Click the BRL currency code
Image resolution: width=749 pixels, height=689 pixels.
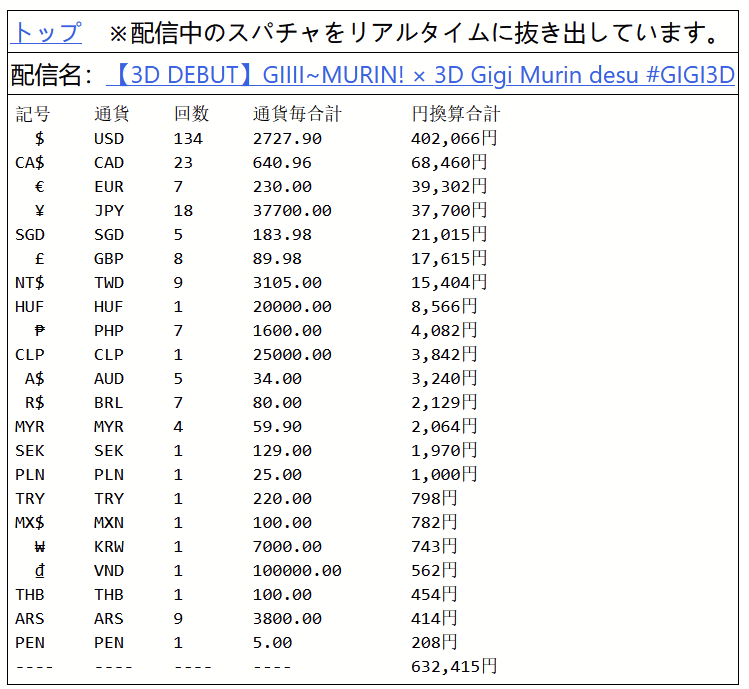click(x=109, y=403)
